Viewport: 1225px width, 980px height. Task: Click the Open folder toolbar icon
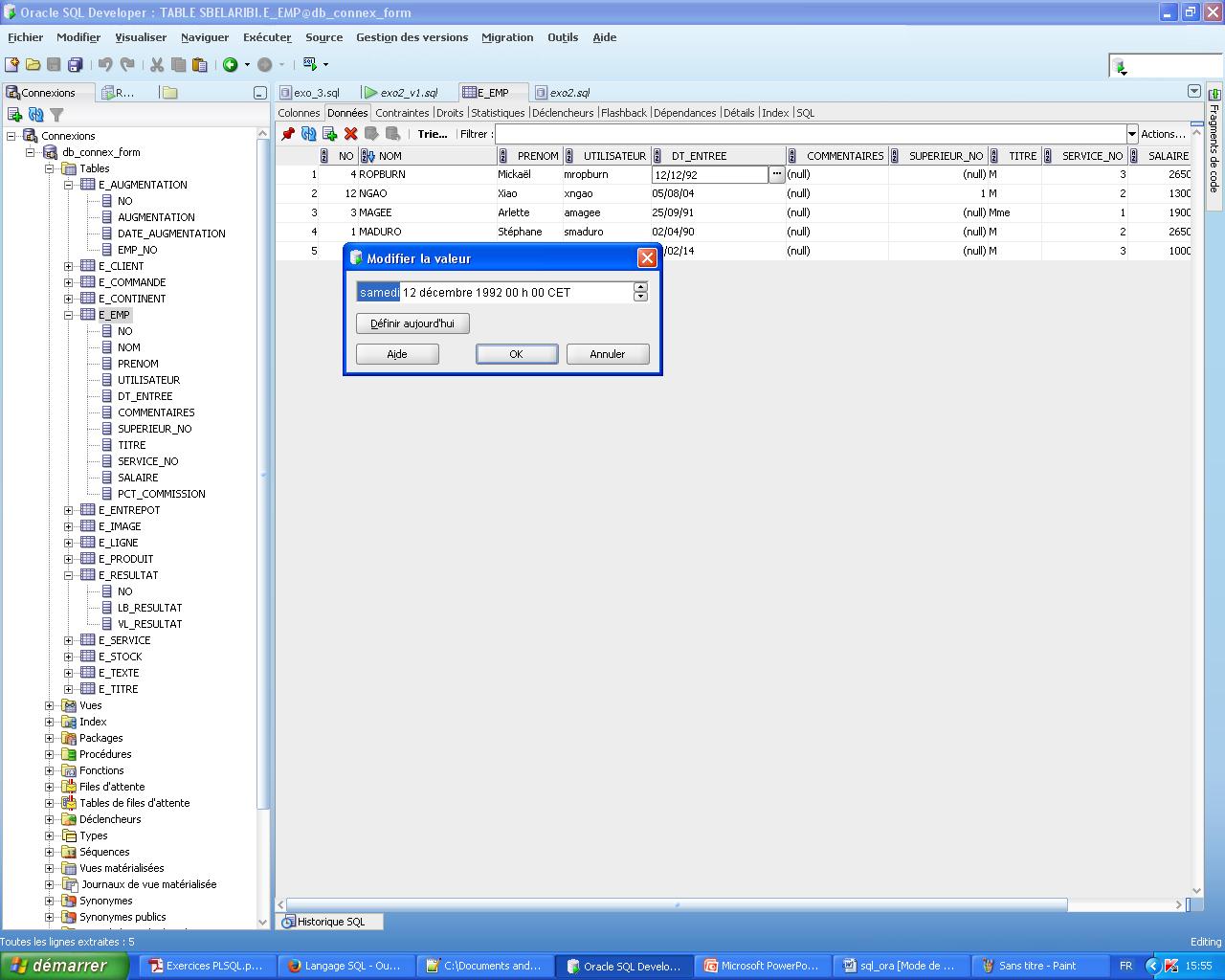click(x=33, y=64)
